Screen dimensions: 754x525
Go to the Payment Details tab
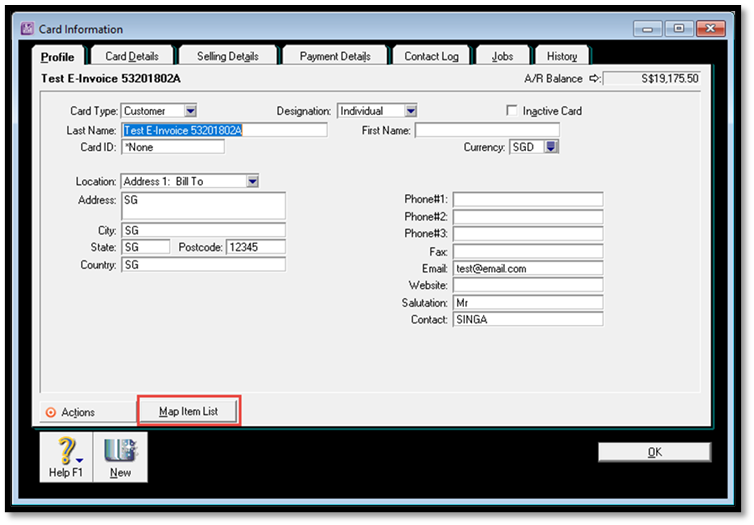[x=335, y=56]
